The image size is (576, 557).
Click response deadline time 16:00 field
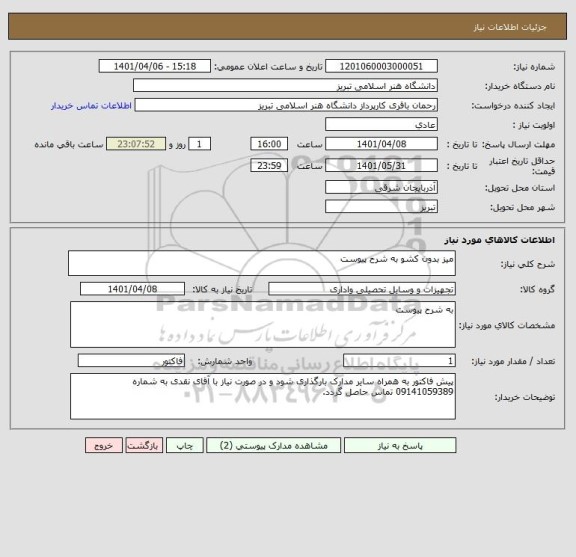pos(269,144)
